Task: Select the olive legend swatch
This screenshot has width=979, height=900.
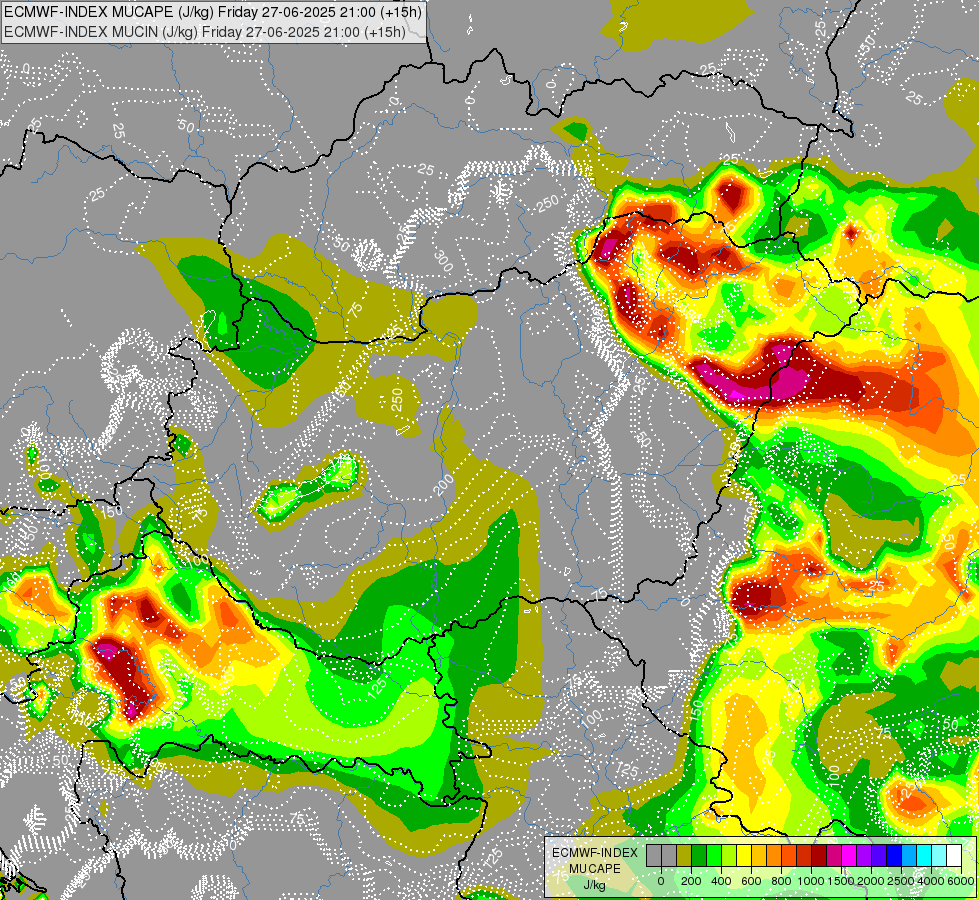Action: pos(684,856)
